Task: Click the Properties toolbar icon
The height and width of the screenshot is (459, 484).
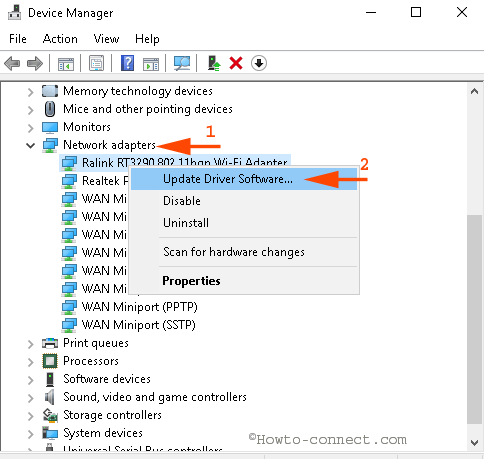Action: pos(96,63)
